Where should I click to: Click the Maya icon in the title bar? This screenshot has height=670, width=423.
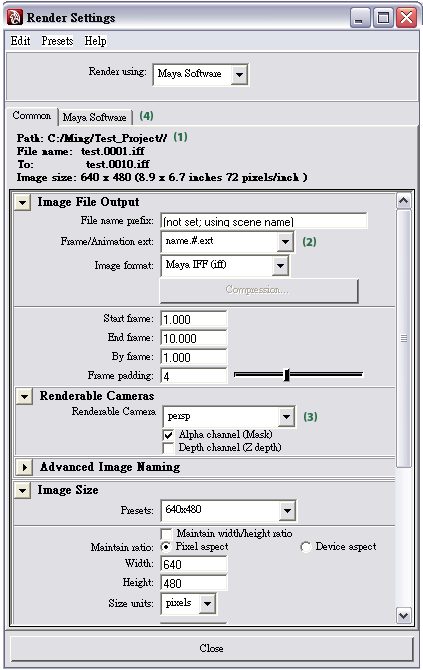coord(15,18)
